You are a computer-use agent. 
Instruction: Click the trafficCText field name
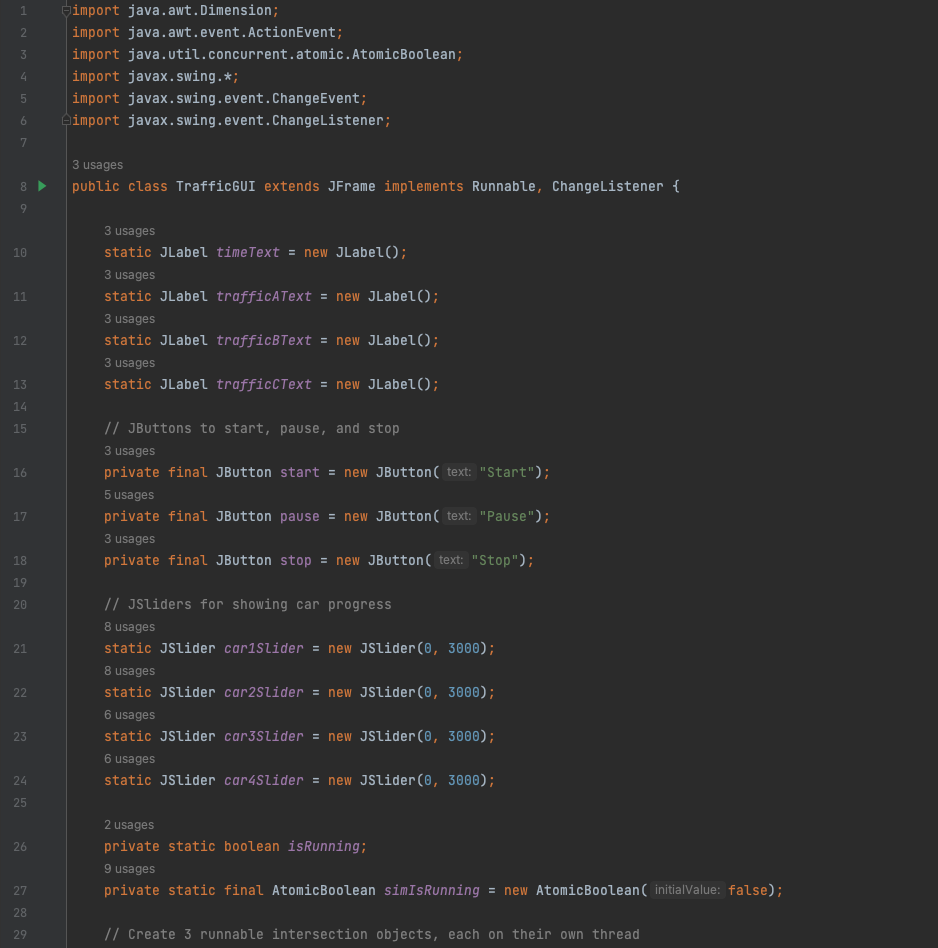[264, 385]
